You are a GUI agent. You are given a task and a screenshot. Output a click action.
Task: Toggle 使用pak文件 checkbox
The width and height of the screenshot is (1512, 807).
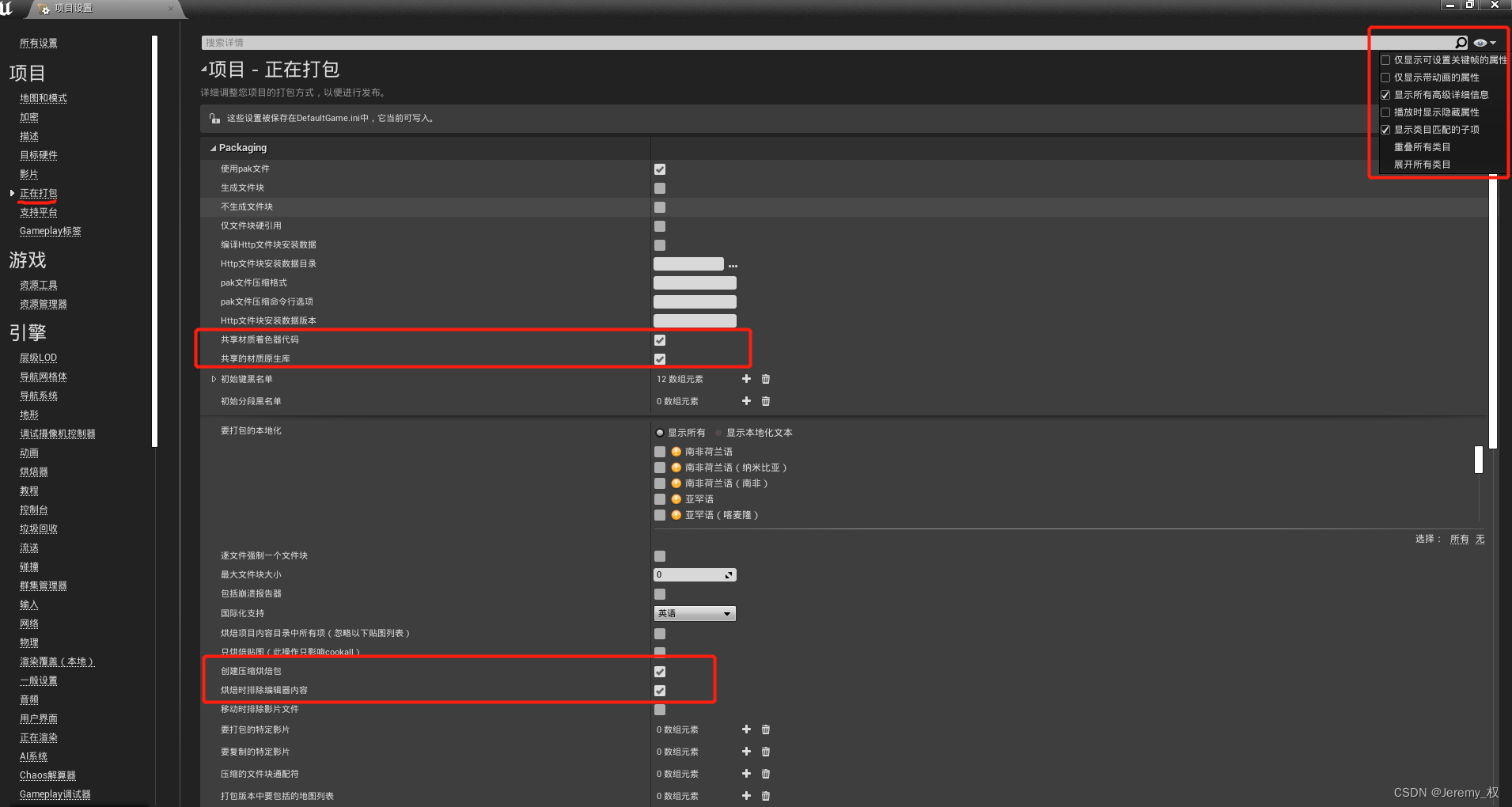point(660,169)
